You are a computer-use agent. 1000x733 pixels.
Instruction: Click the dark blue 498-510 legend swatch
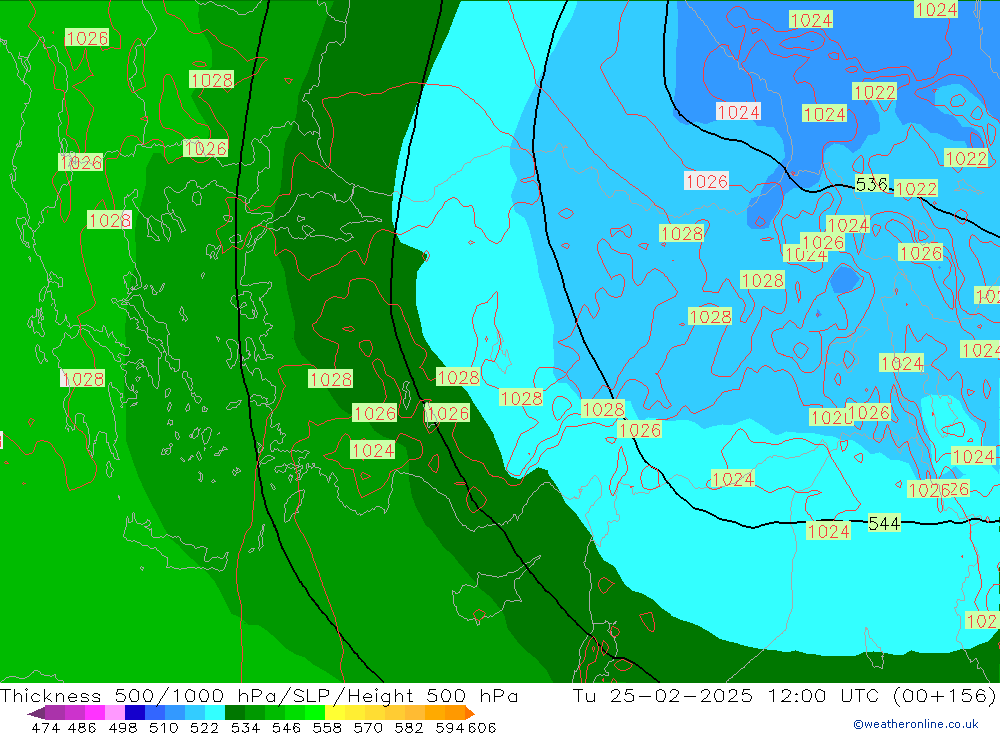click(x=135, y=713)
